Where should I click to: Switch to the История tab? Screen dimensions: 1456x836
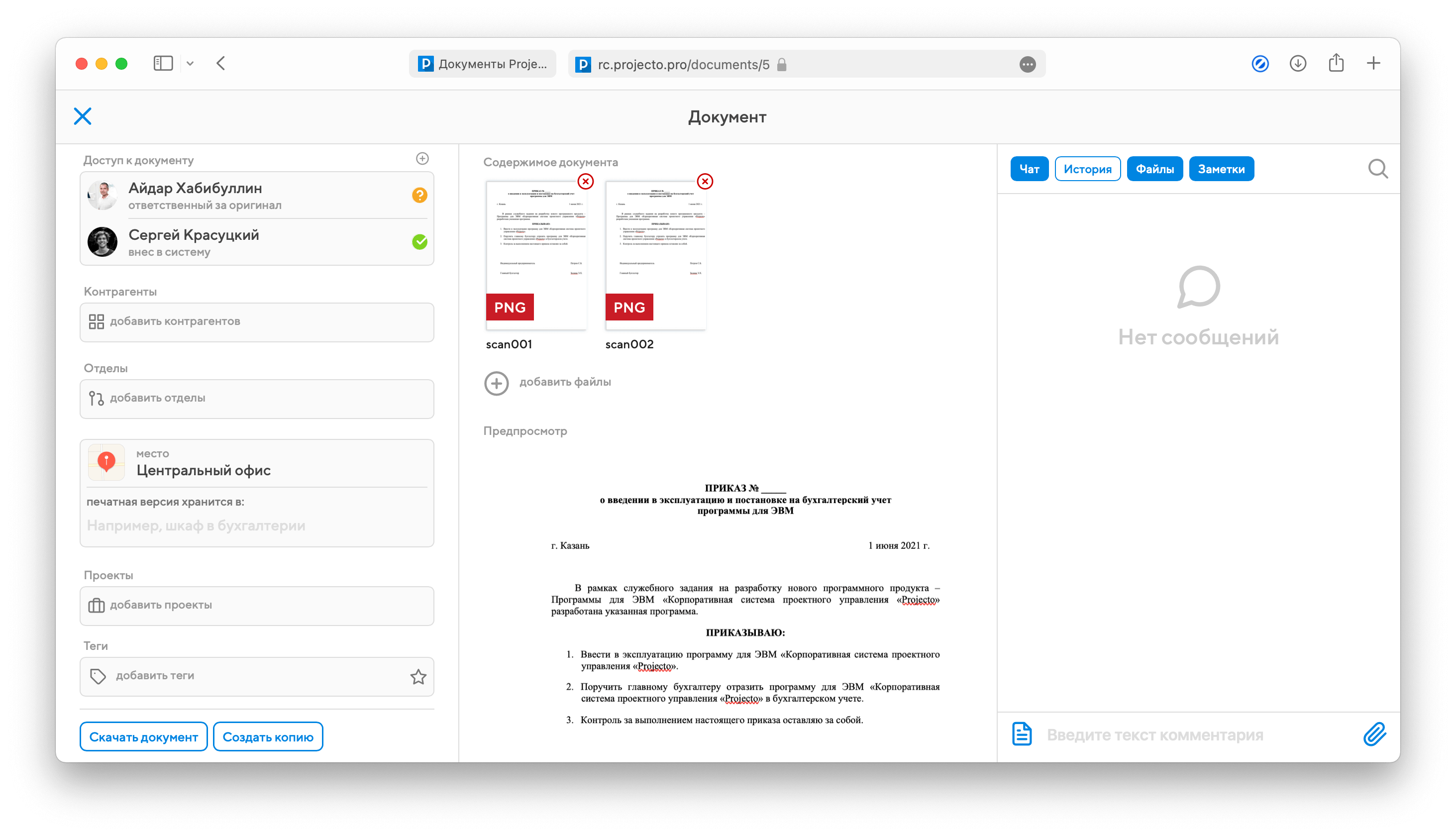click(x=1087, y=169)
